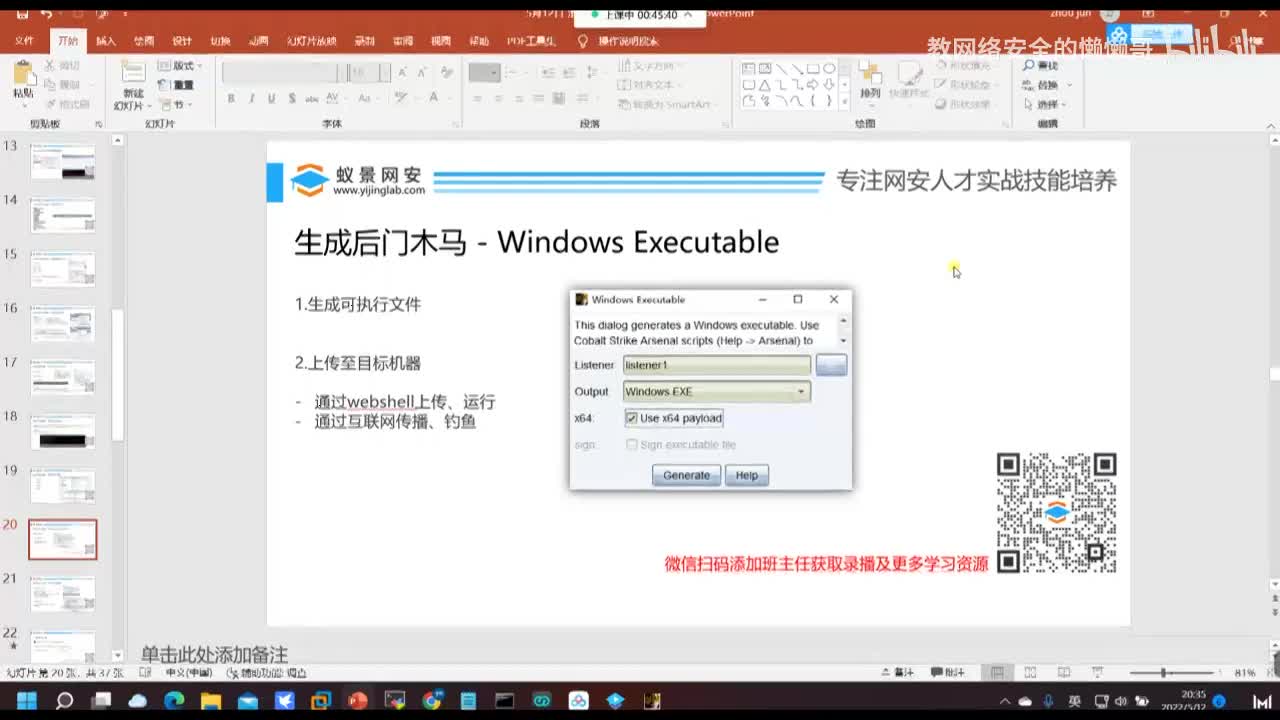The width and height of the screenshot is (1280, 720).
Task: Click the Generate button in dialog image
Action: [686, 475]
